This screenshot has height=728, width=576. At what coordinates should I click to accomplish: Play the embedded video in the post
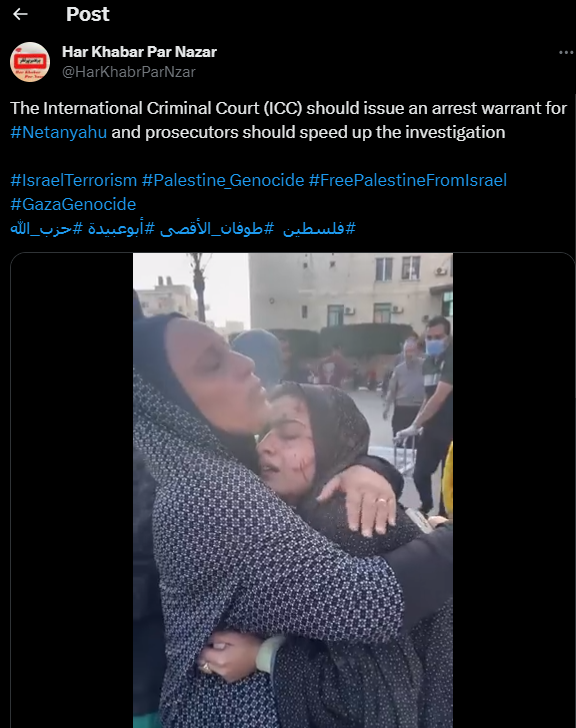(x=293, y=490)
